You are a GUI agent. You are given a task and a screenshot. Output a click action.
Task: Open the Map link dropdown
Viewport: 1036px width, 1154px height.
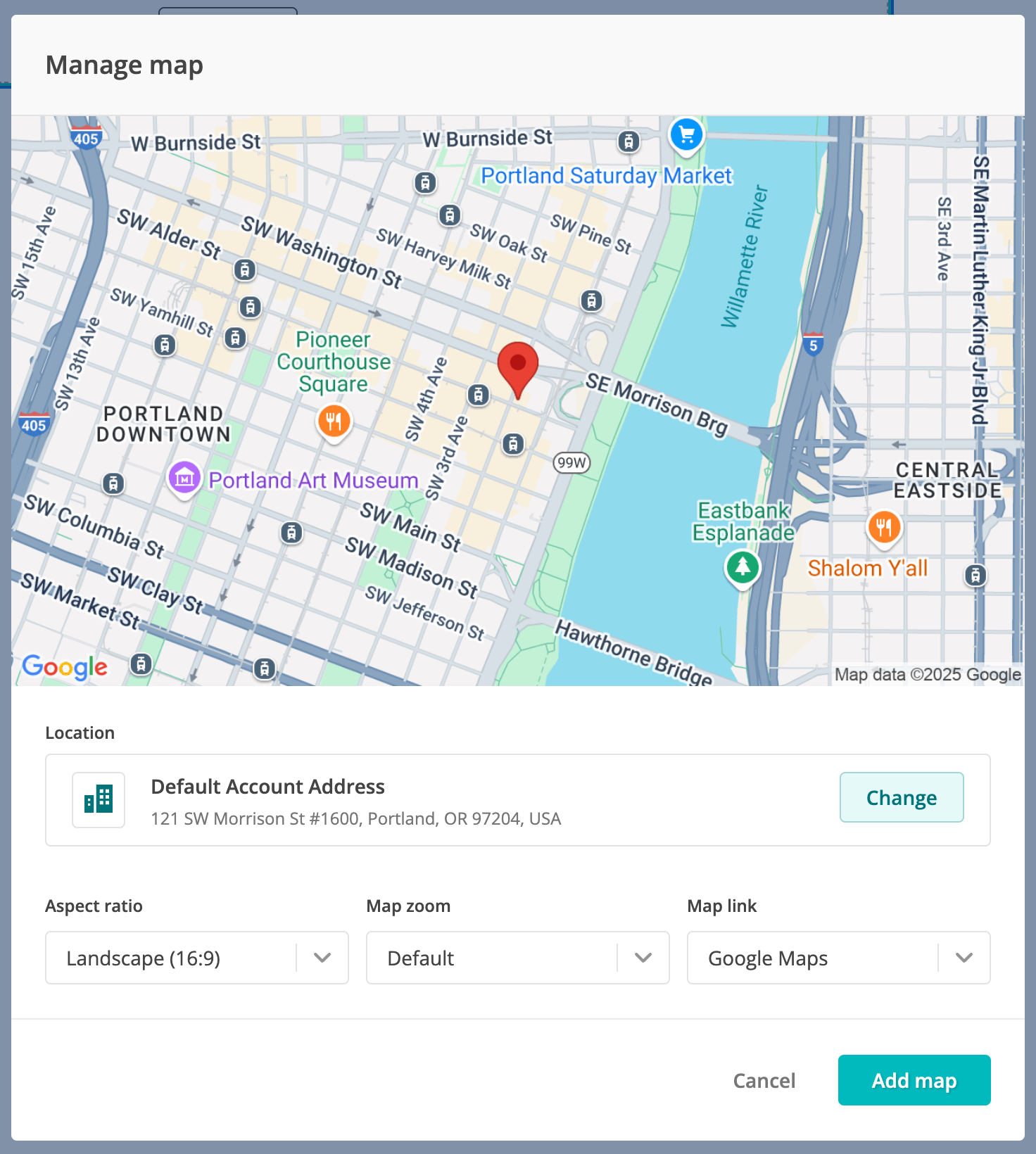tap(838, 958)
